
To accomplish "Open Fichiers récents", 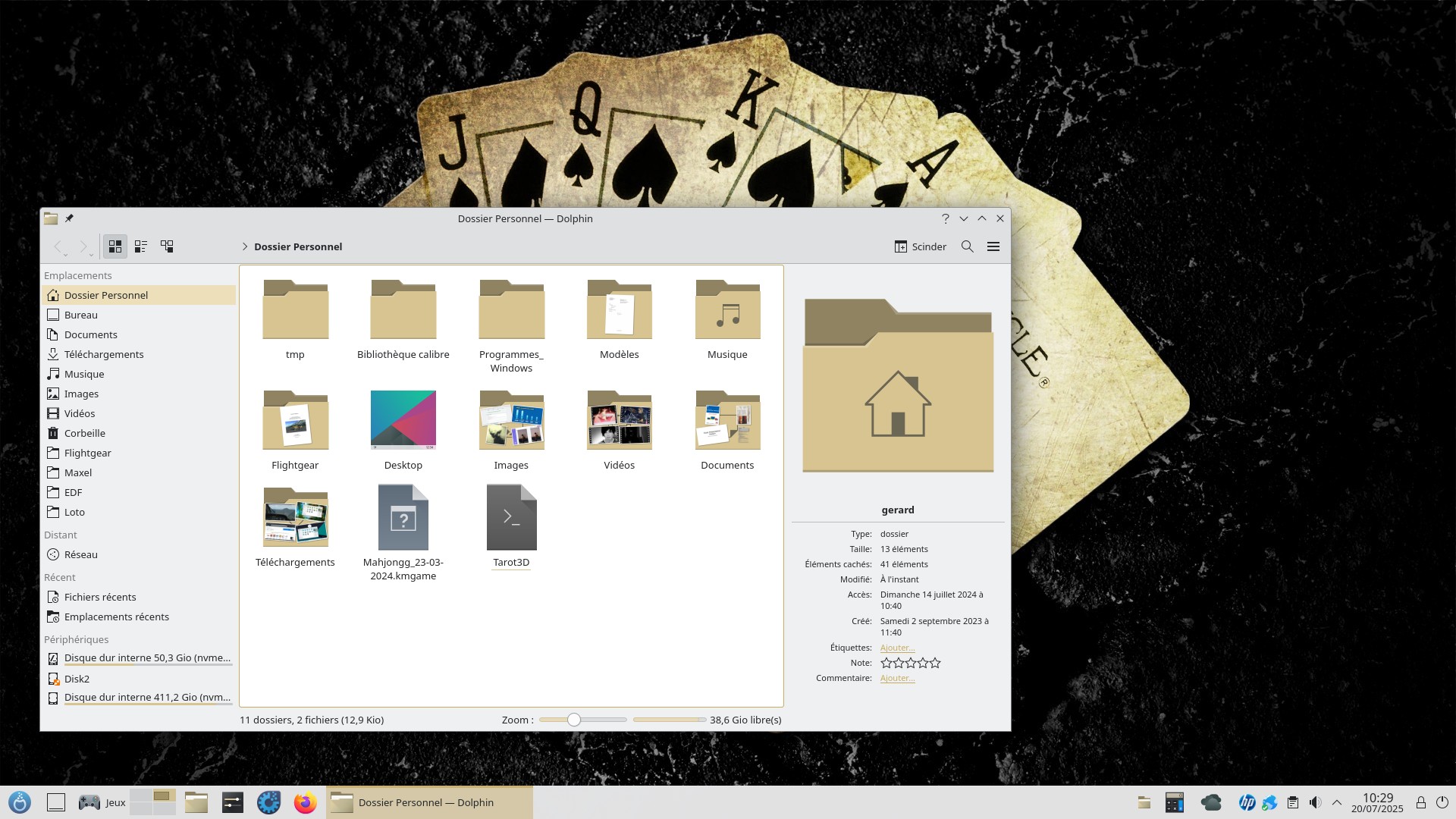I will click(x=140, y=597).
